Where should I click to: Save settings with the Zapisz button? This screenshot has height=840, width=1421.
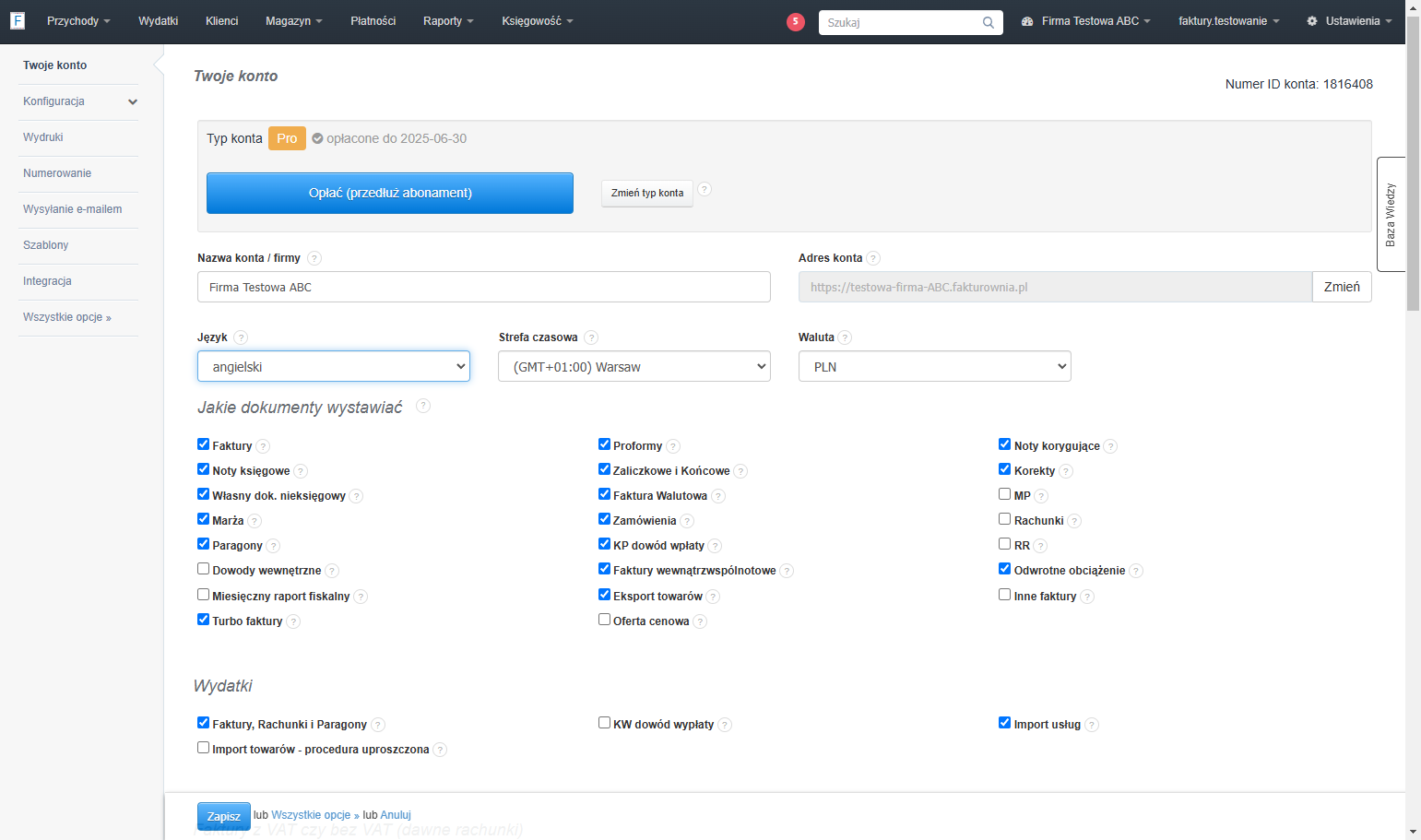pos(224,817)
